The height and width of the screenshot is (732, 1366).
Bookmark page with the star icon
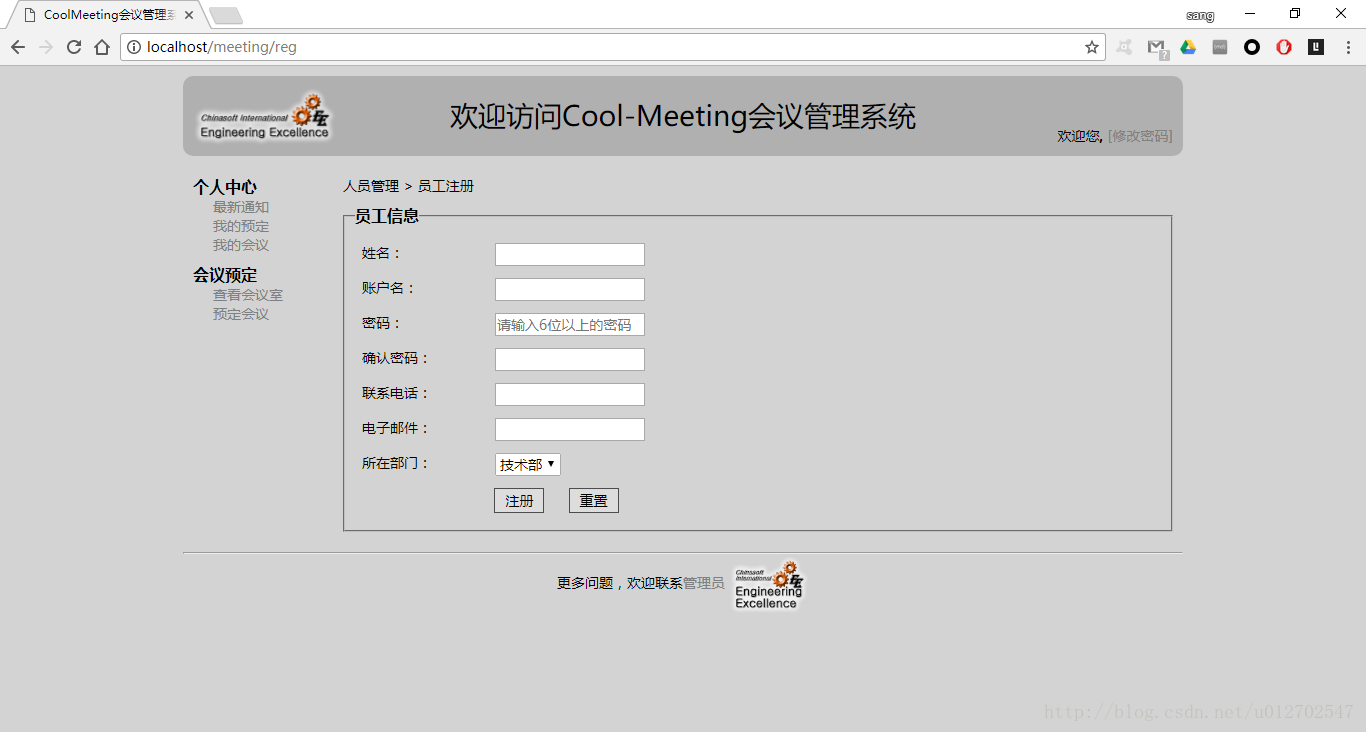tap(1092, 47)
